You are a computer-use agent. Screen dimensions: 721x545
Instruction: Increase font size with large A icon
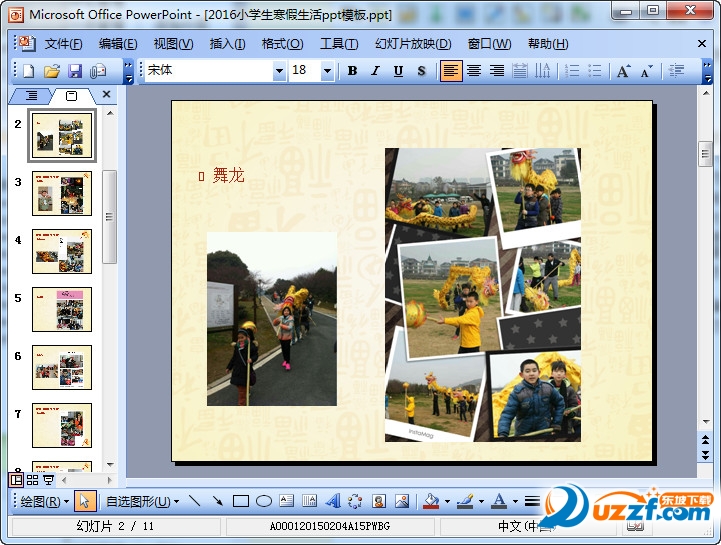[x=624, y=71]
